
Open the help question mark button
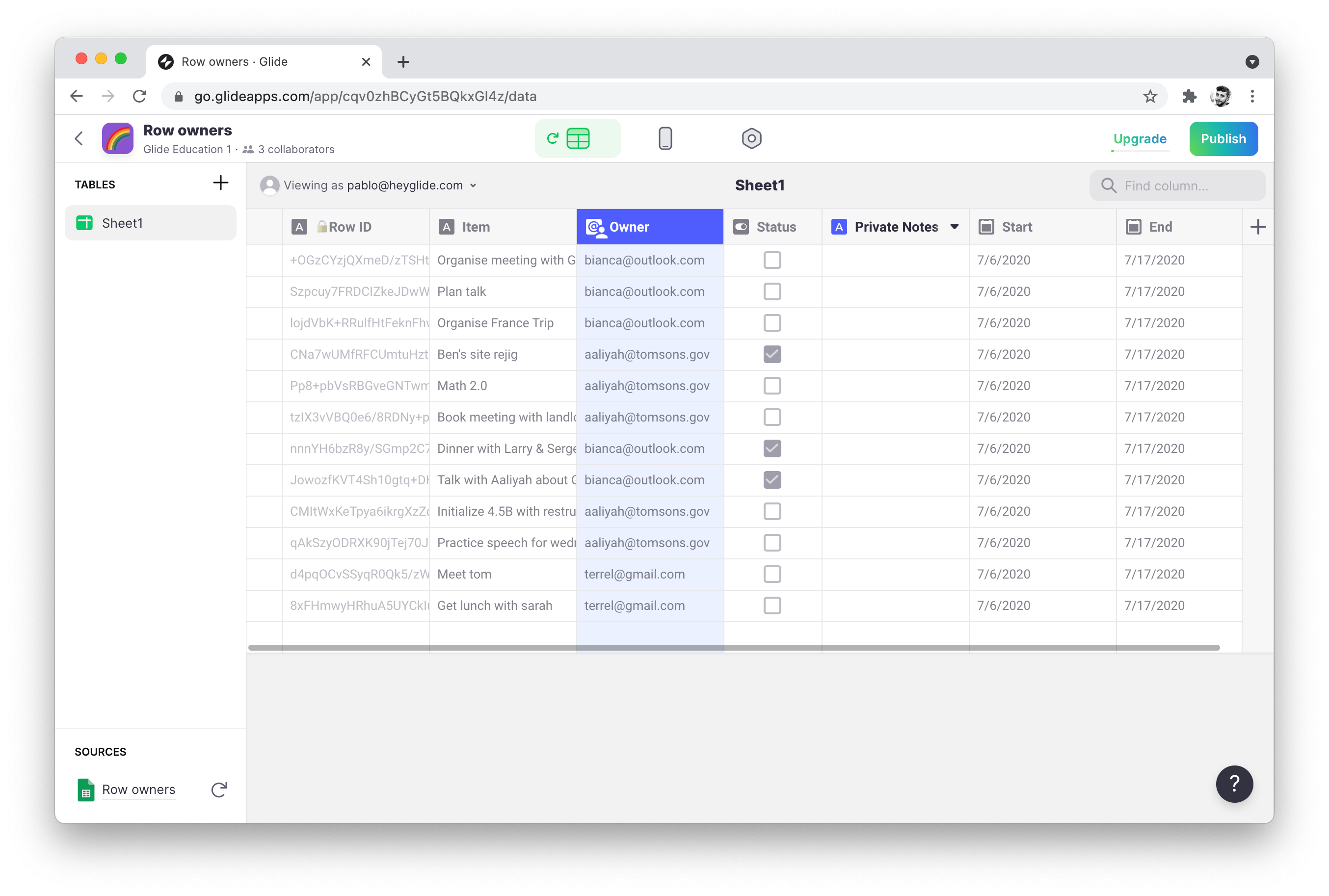coord(1234,784)
